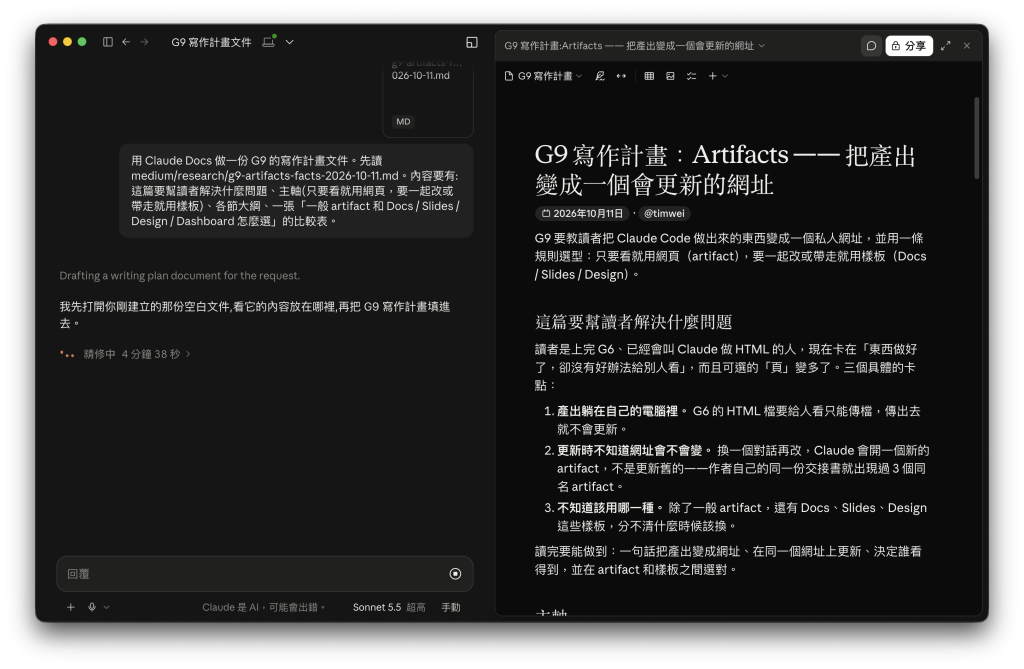This screenshot has height=669, width=1024.
Task: Insert a table using the grid icon
Action: click(649, 76)
